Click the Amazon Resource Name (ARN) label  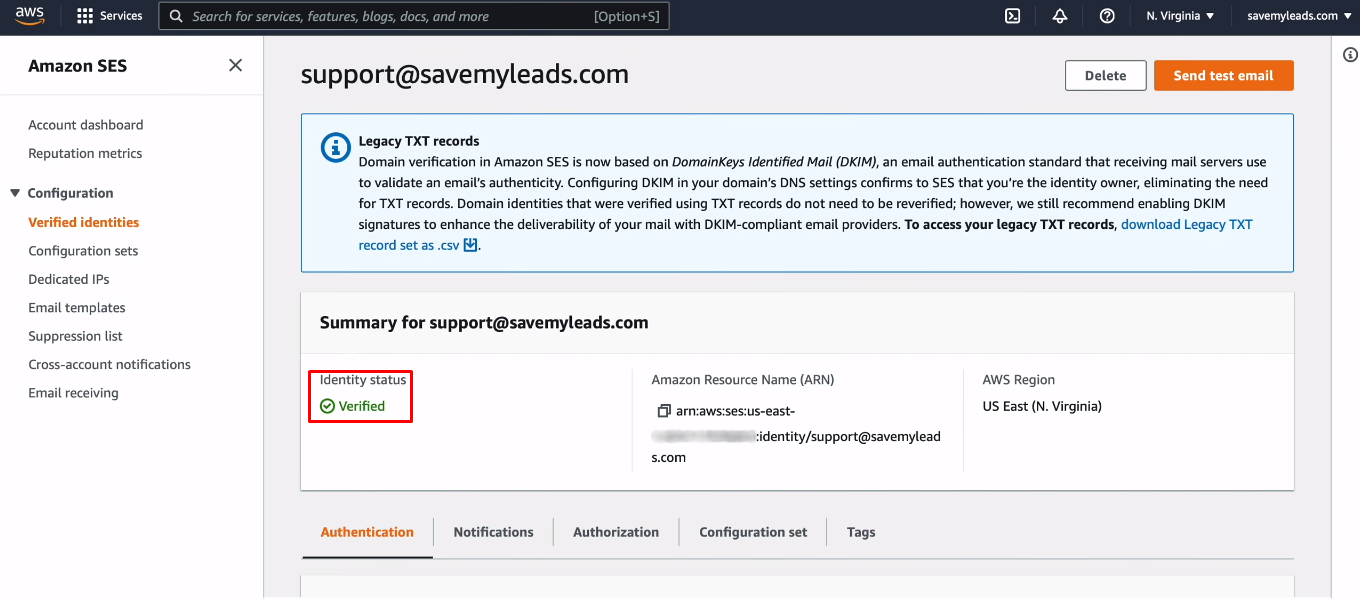point(743,380)
